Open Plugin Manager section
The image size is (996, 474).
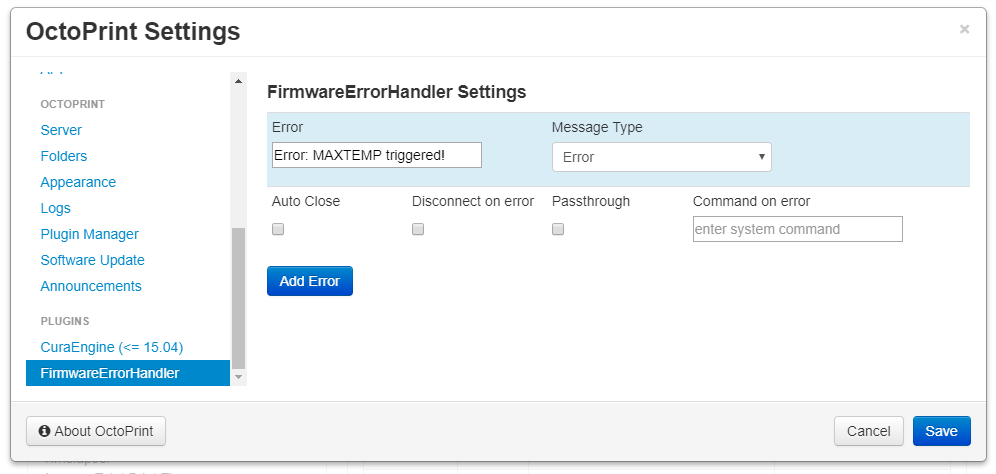pyautogui.click(x=90, y=234)
